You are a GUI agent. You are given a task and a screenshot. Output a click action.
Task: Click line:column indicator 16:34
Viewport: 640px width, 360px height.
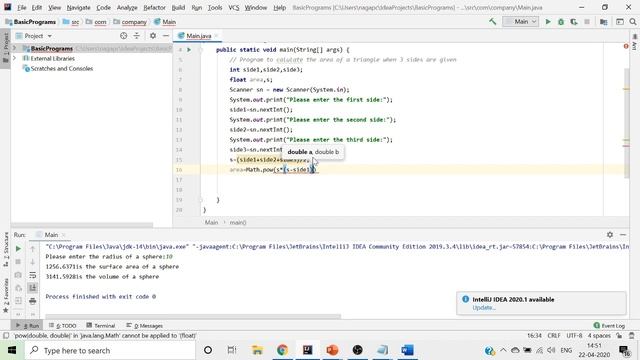pyautogui.click(x=534, y=336)
